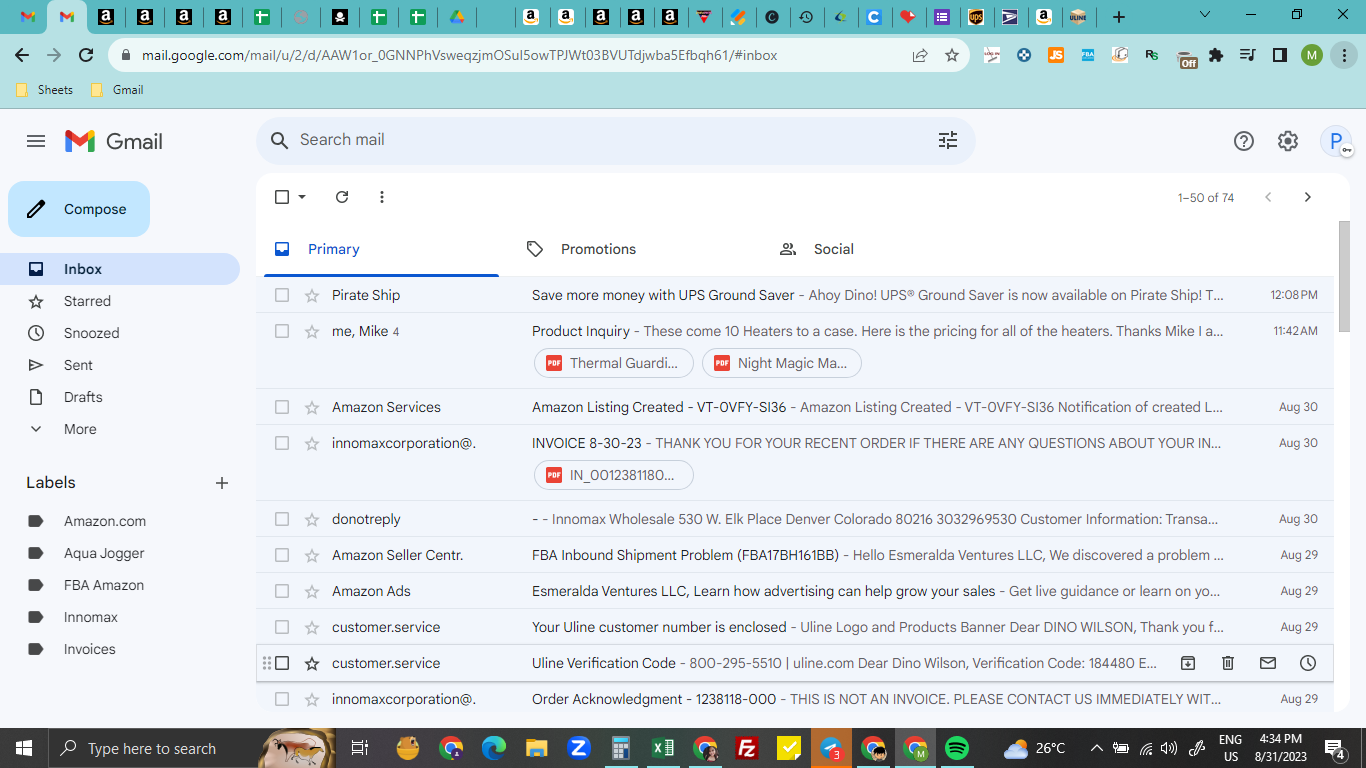Archive the Uline Verification Code email

pos(1188,663)
